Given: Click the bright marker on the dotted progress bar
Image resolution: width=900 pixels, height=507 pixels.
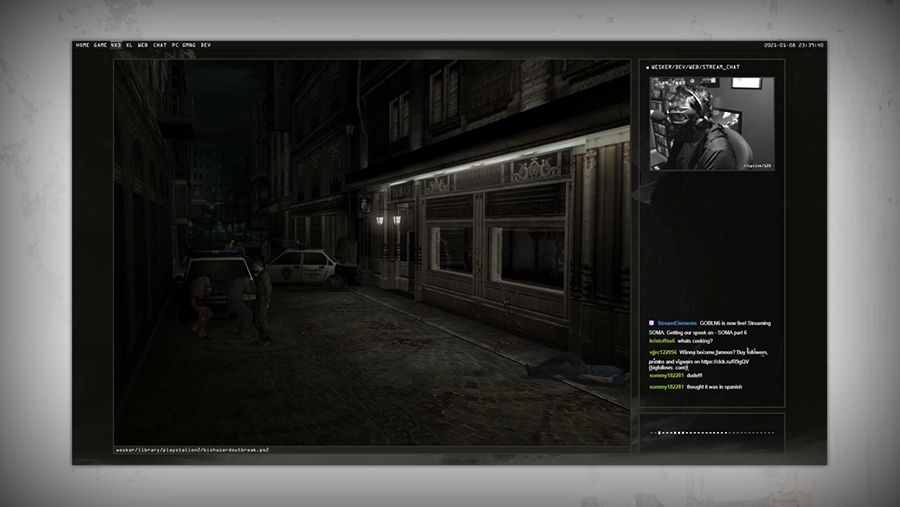Looking at the screenshot, I should 660,433.
